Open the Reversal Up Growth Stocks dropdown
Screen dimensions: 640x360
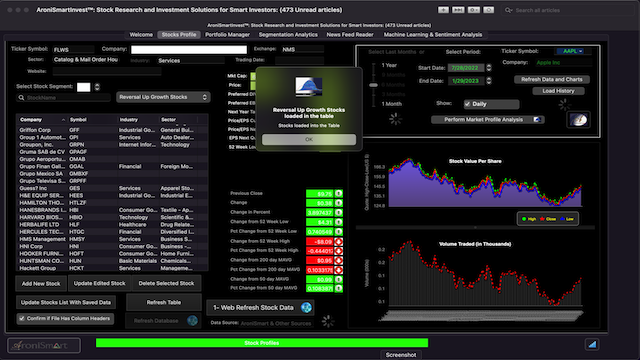click(163, 97)
